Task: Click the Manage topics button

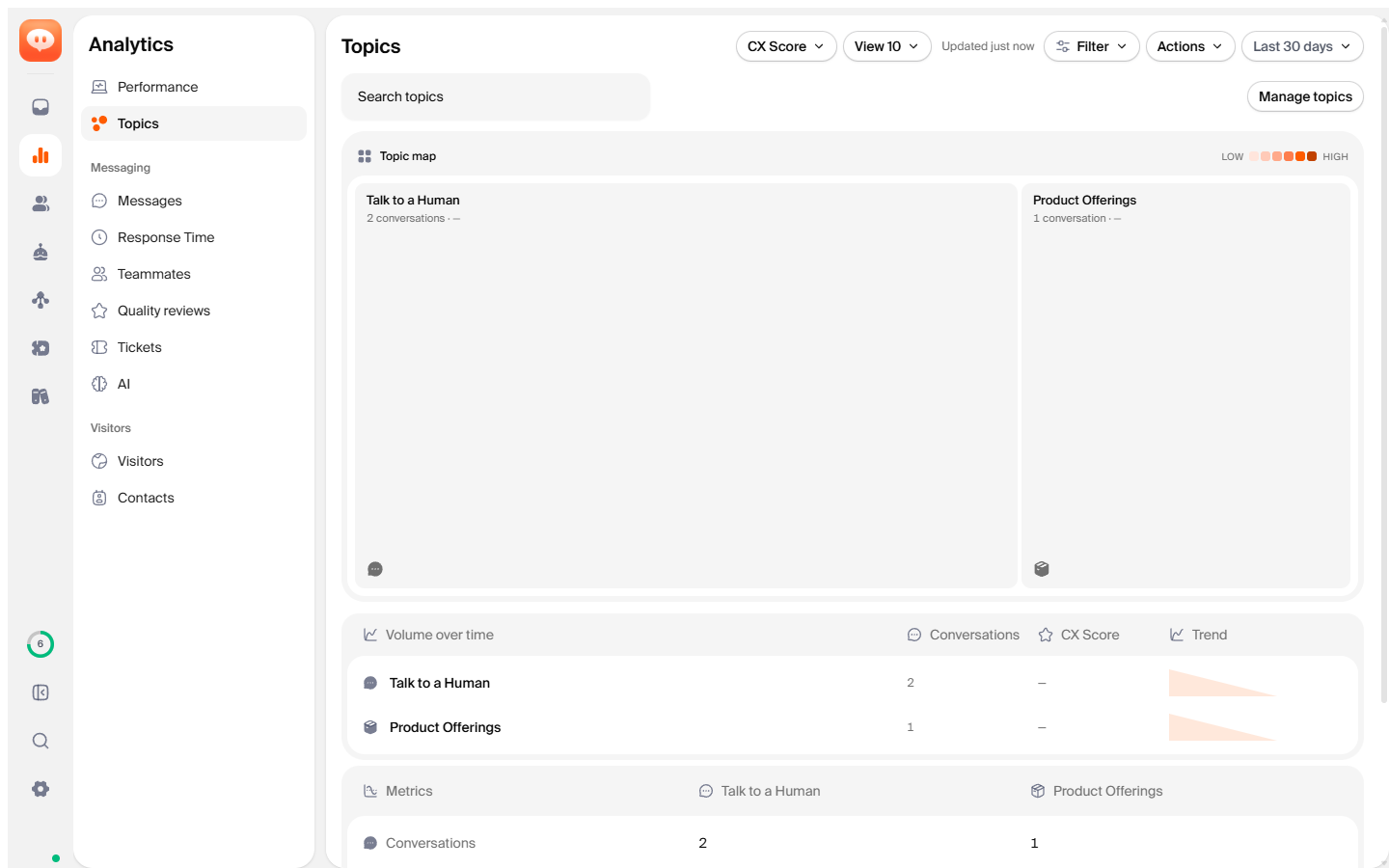Action: pos(1305,96)
